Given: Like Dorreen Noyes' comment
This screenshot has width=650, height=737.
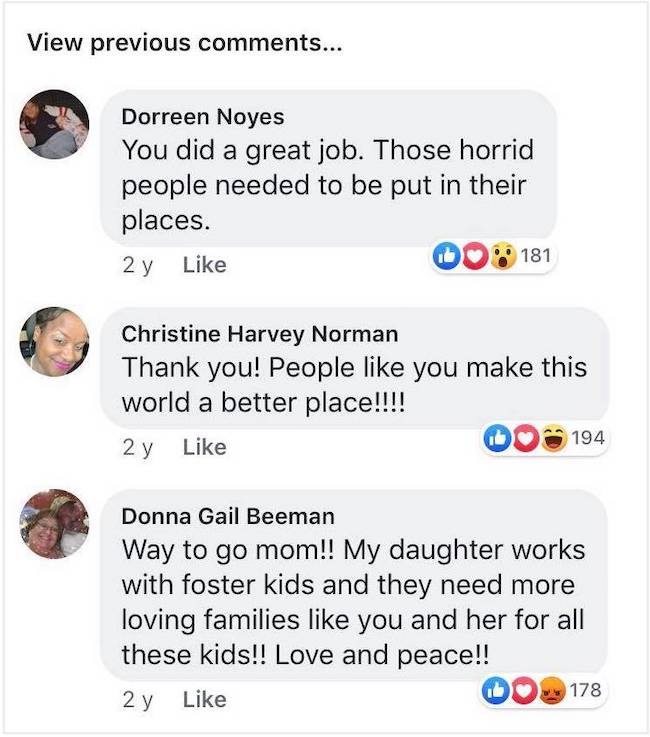Looking at the screenshot, I should tap(204, 265).
